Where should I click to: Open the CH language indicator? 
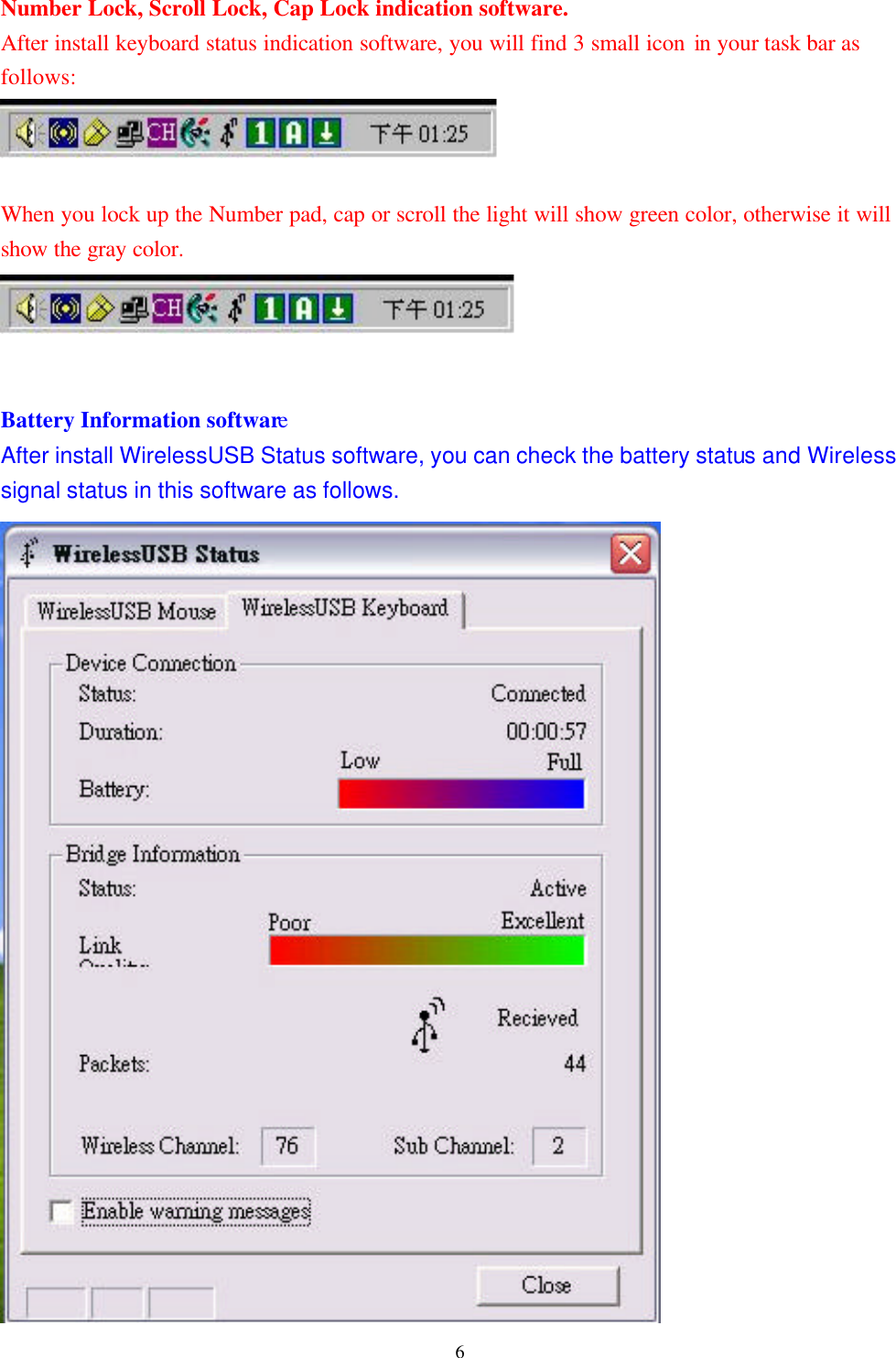[161, 134]
